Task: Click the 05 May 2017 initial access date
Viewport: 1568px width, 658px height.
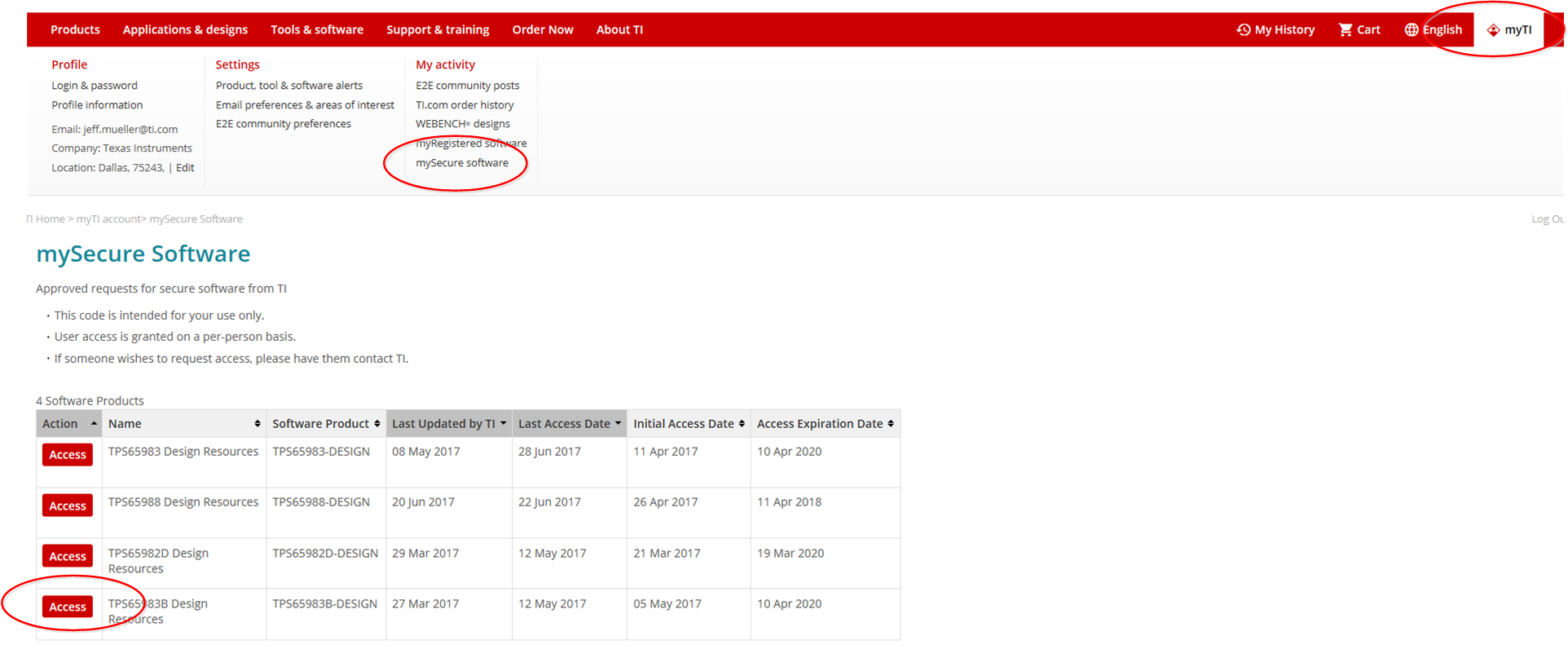Action: click(667, 604)
